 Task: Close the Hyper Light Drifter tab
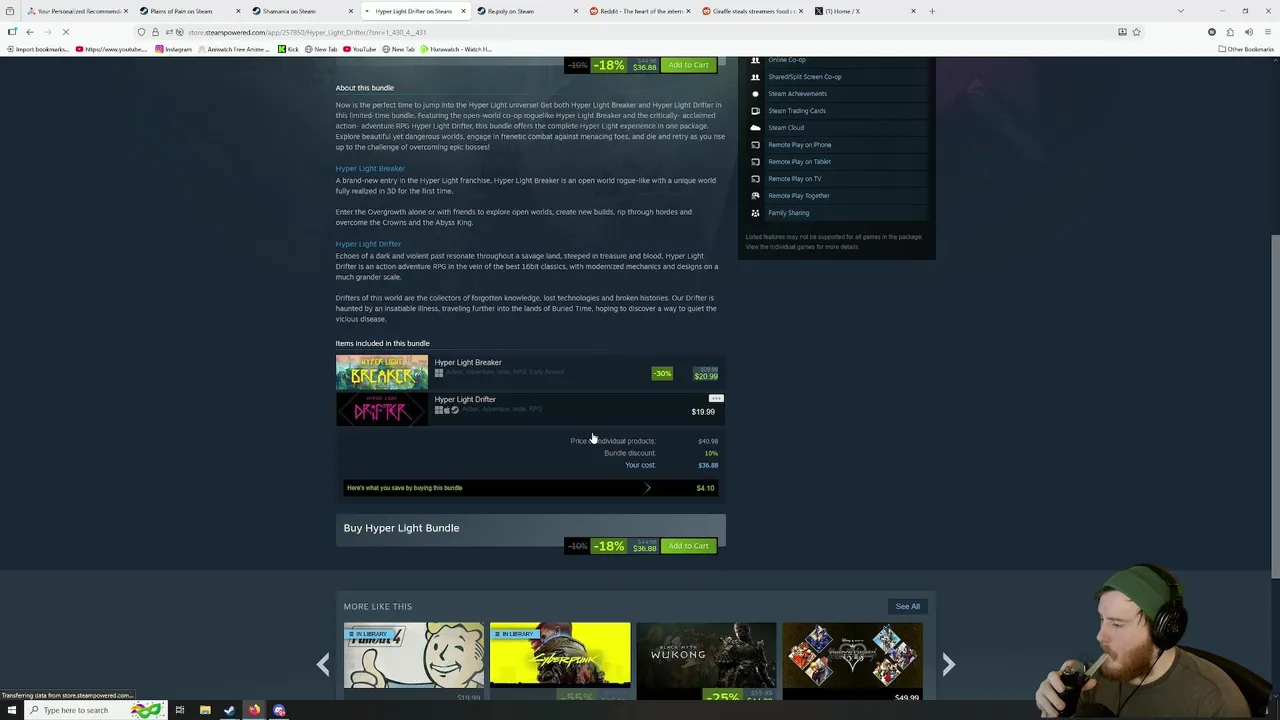click(x=463, y=11)
